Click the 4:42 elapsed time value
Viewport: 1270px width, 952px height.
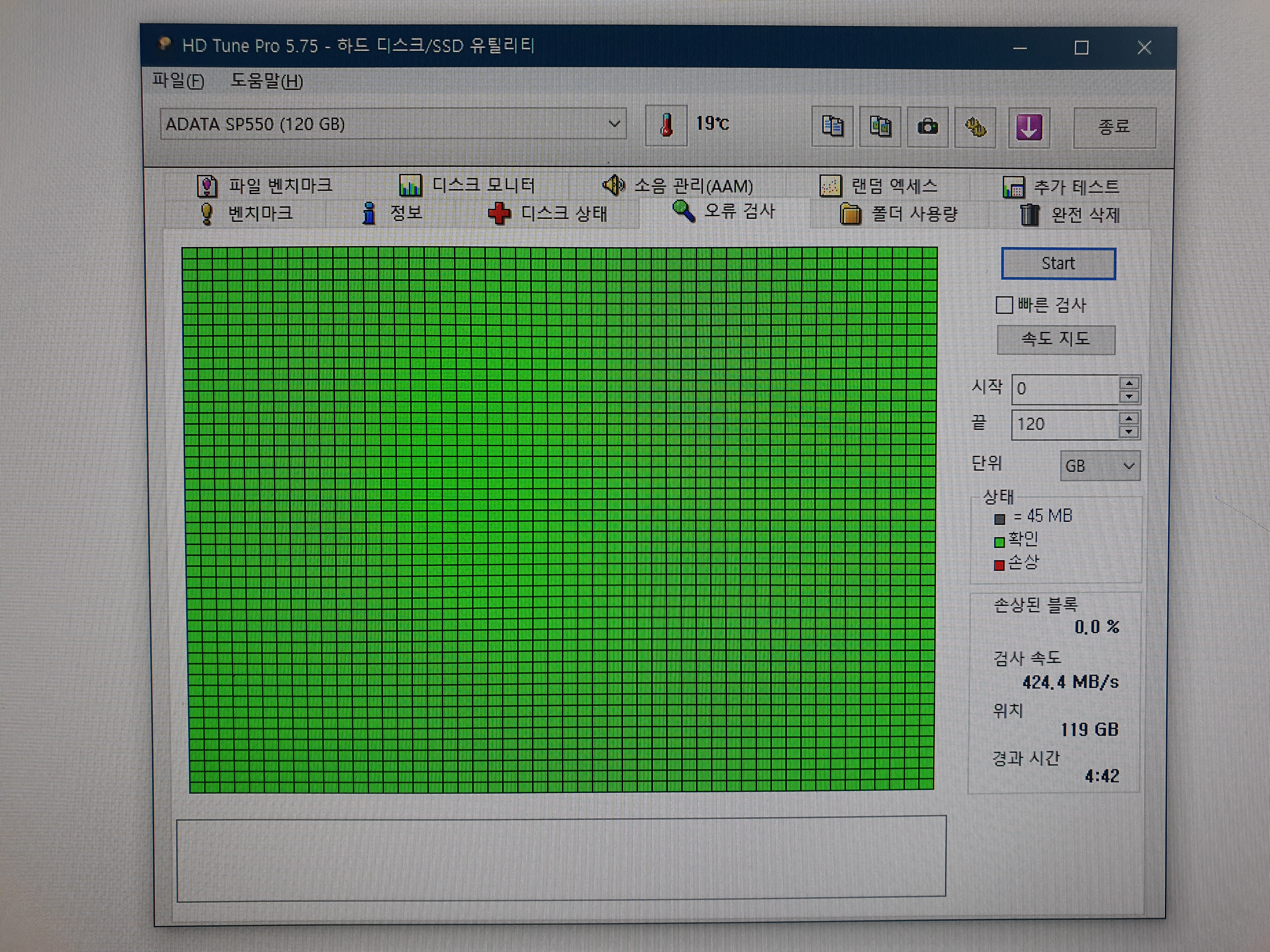point(1102,776)
